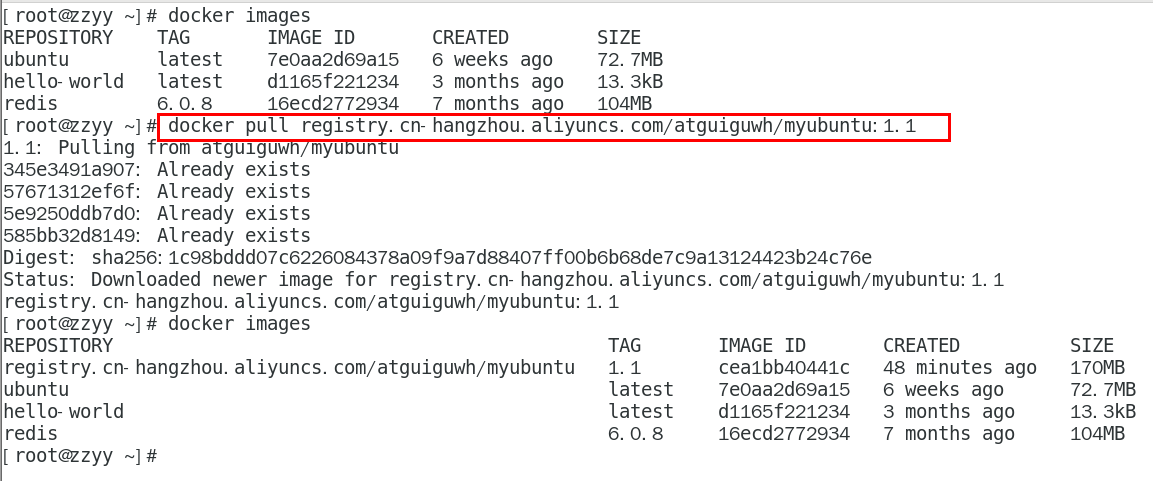Click the 170MB size value
Image resolution: width=1153 pixels, height=481 pixels.
[1097, 368]
